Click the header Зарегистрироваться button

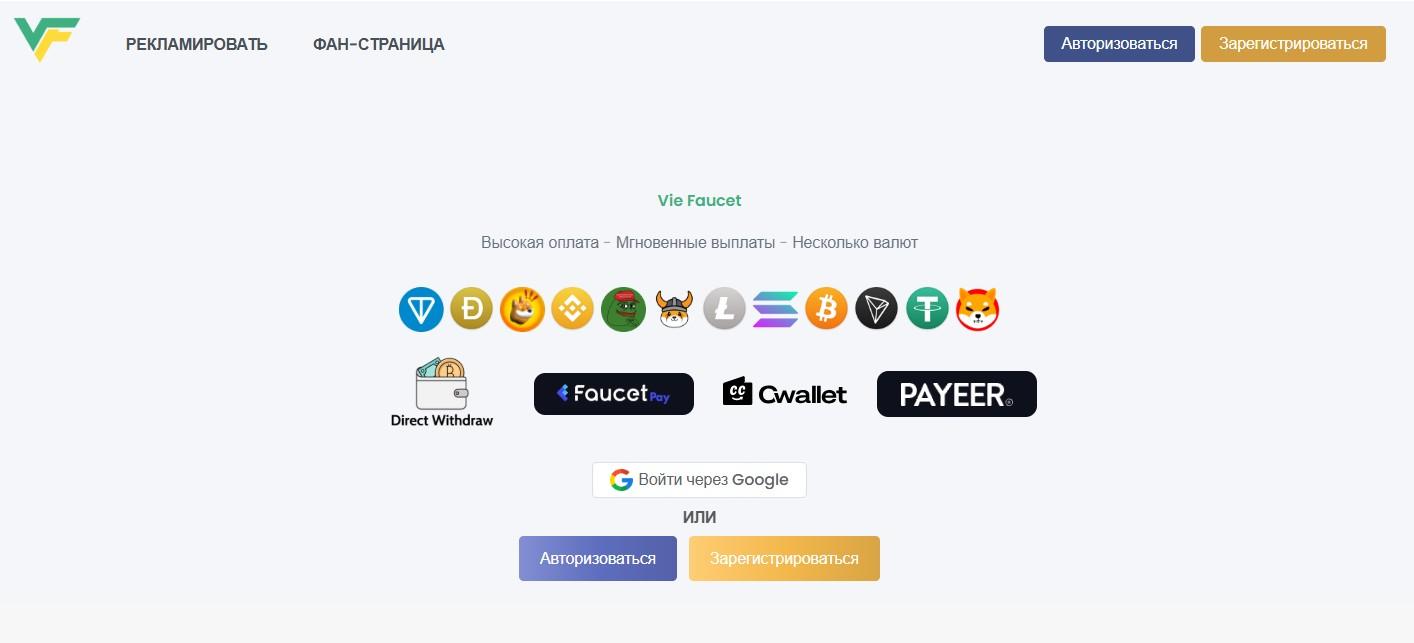[1293, 44]
